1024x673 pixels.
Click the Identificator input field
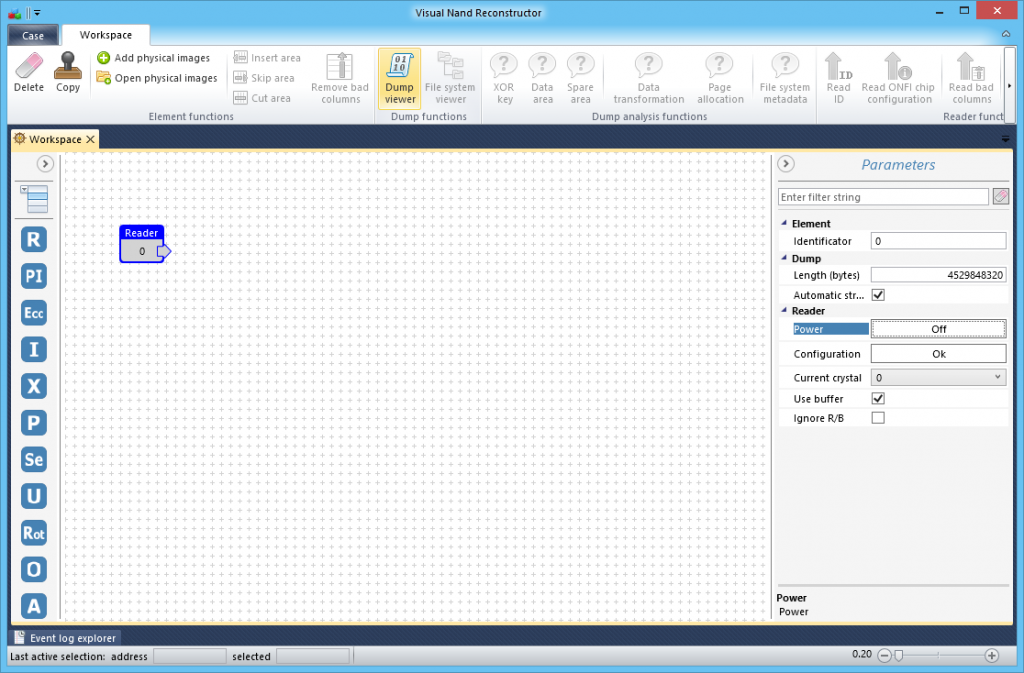(938, 241)
